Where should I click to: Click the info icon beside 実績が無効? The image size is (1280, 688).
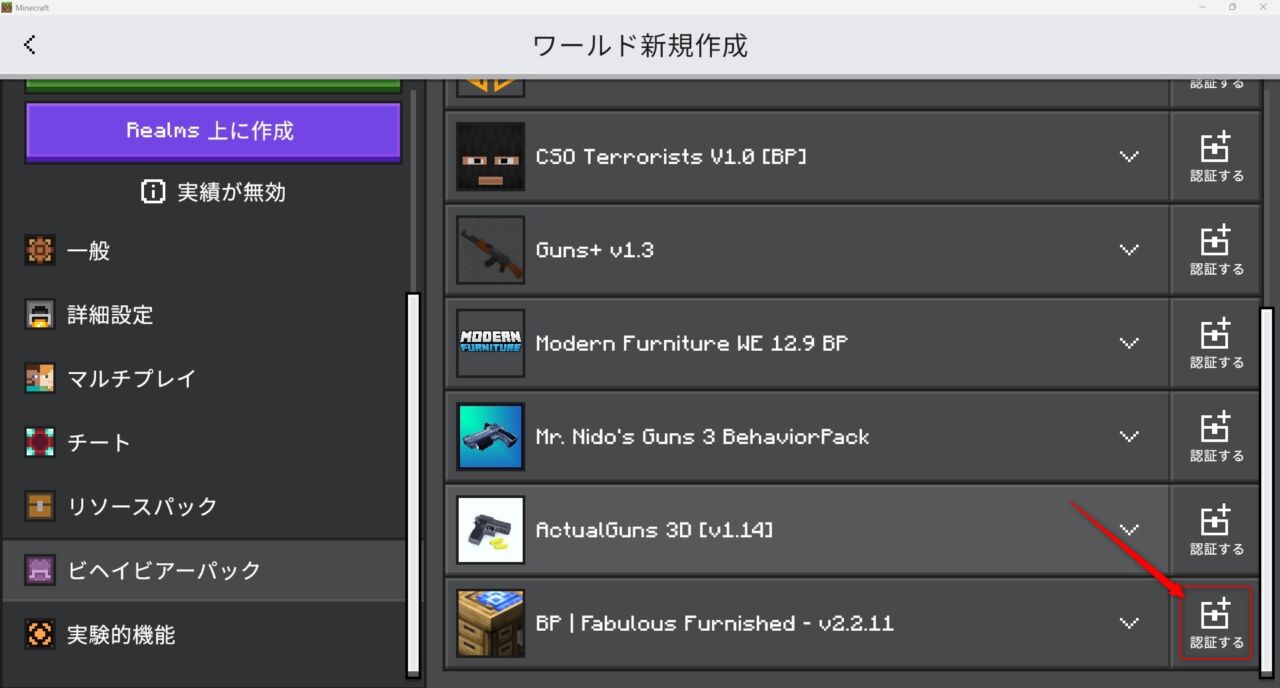[152, 192]
